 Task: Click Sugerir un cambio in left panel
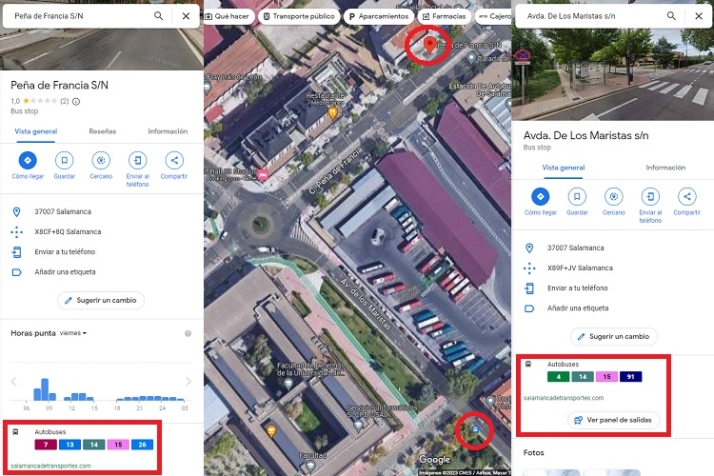click(101, 300)
